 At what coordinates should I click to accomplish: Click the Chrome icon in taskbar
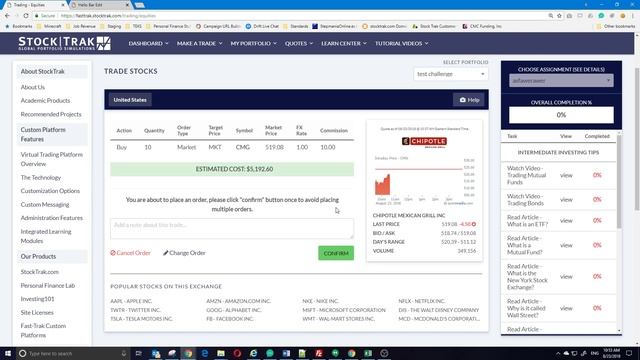click(x=188, y=353)
